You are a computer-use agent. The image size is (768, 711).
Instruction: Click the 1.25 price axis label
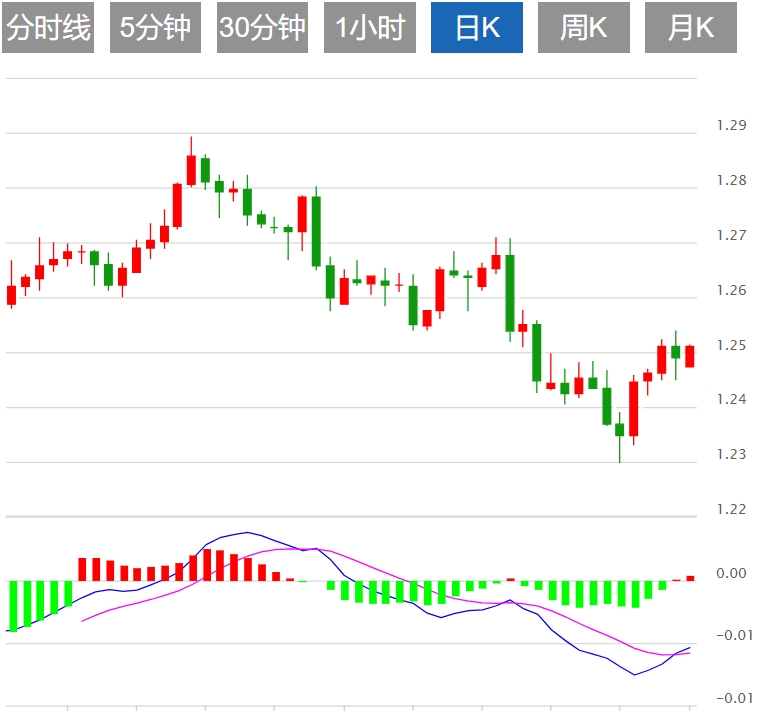tap(731, 345)
